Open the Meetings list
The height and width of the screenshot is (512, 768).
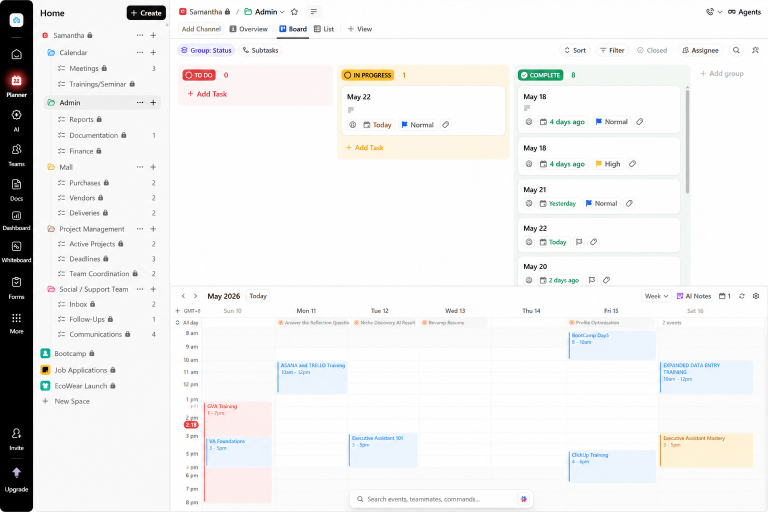pyautogui.click(x=84, y=68)
